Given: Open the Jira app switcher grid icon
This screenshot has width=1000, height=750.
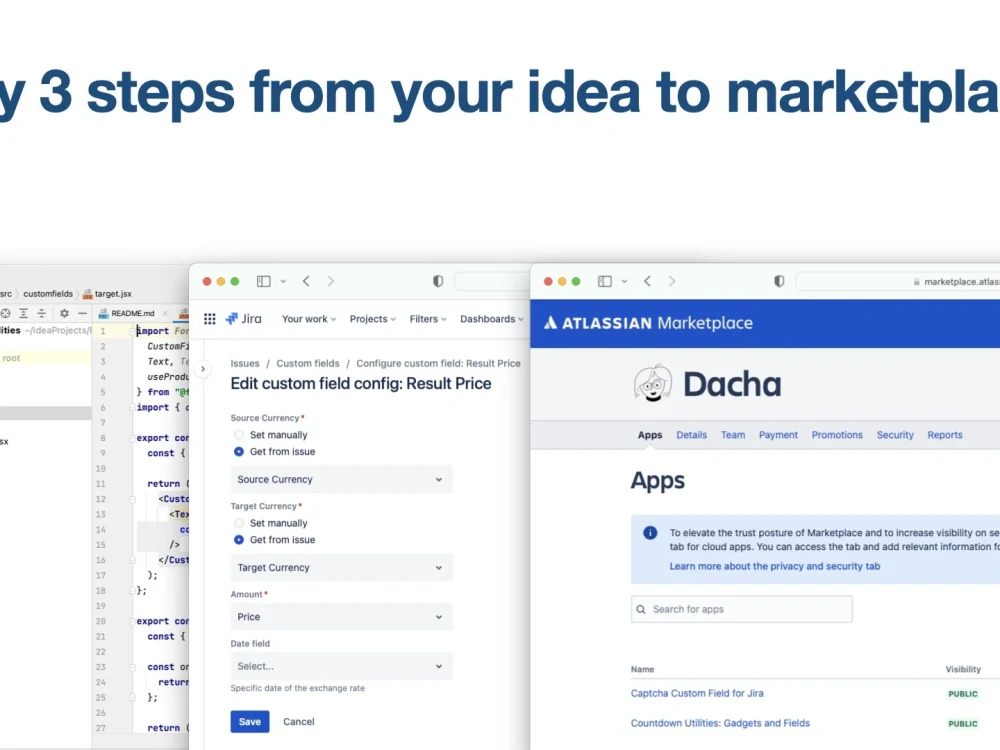Looking at the screenshot, I should point(209,318).
